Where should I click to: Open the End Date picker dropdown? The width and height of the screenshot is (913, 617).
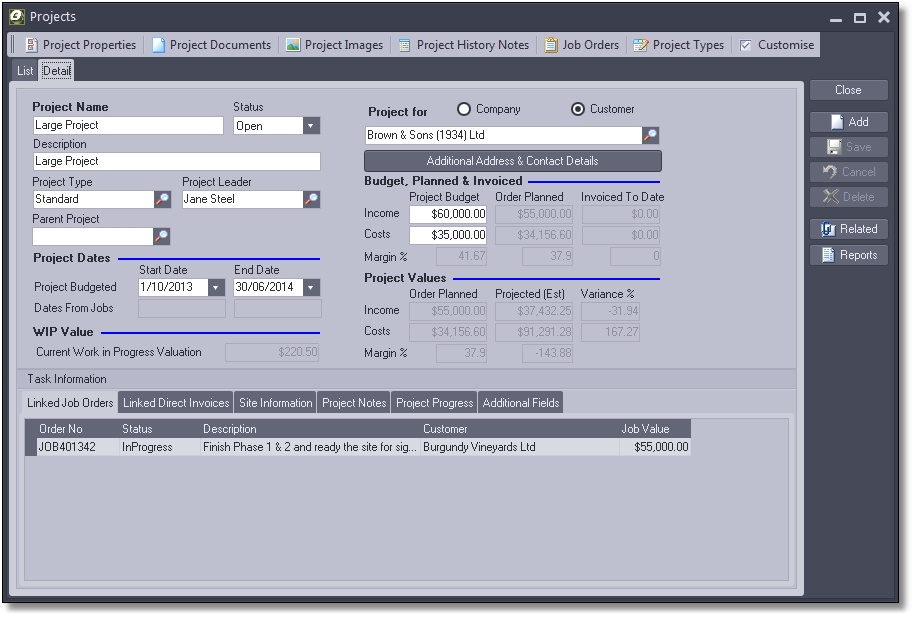click(311, 288)
